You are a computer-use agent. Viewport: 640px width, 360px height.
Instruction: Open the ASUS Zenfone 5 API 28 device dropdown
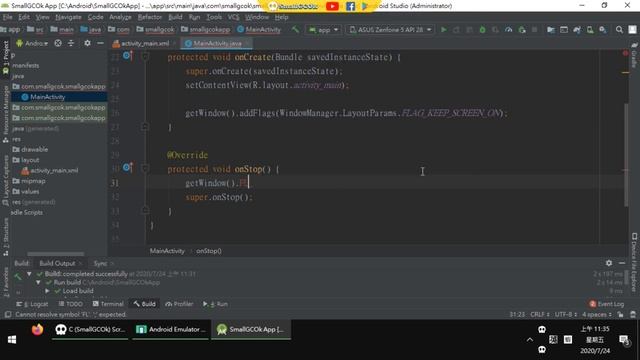pyautogui.click(x=390, y=29)
